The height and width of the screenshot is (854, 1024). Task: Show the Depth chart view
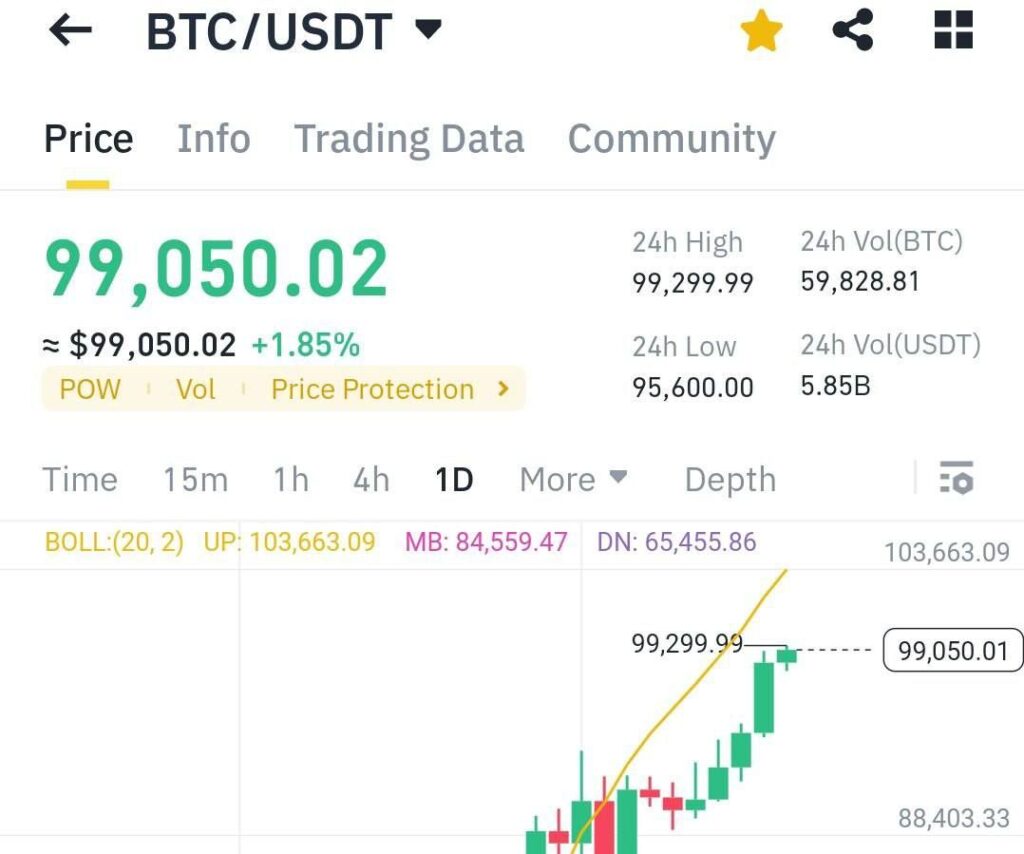(x=730, y=480)
